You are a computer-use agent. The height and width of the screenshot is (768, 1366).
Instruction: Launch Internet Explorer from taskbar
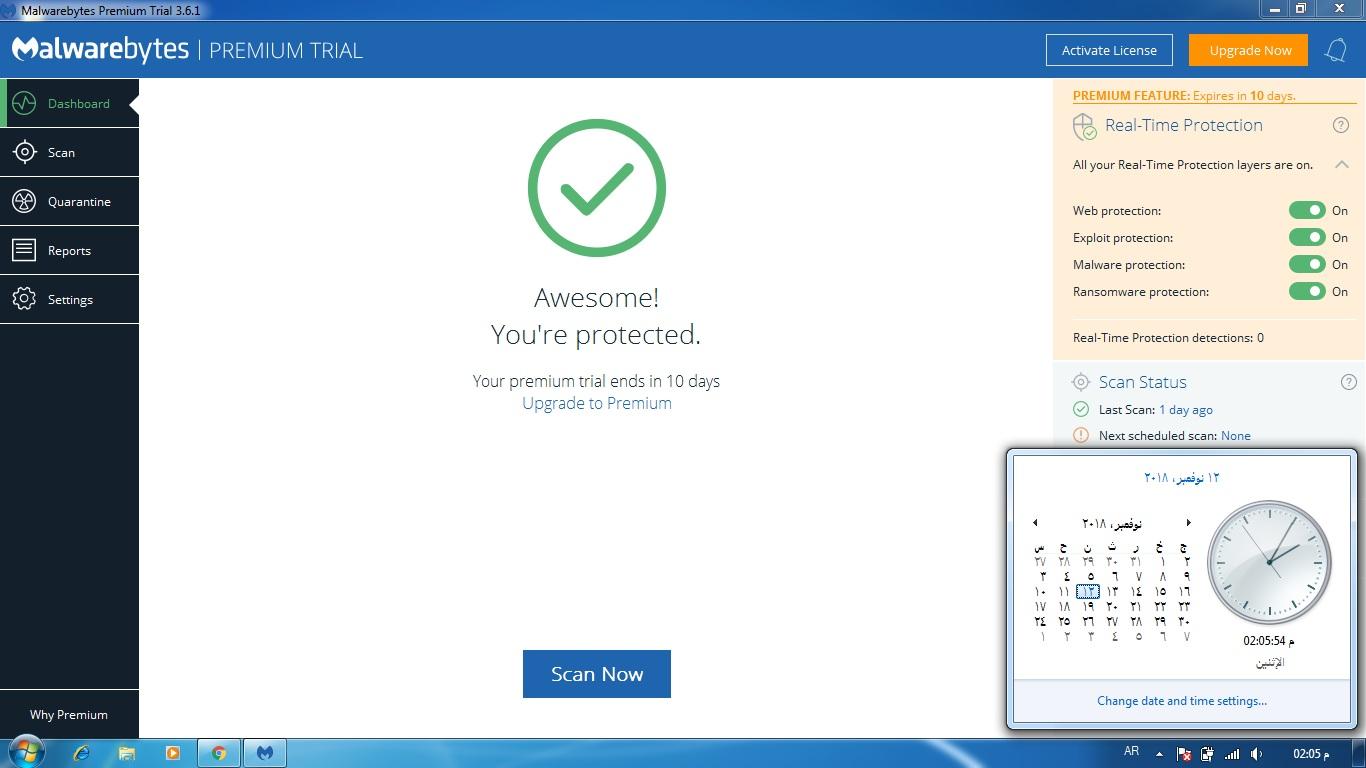81,753
